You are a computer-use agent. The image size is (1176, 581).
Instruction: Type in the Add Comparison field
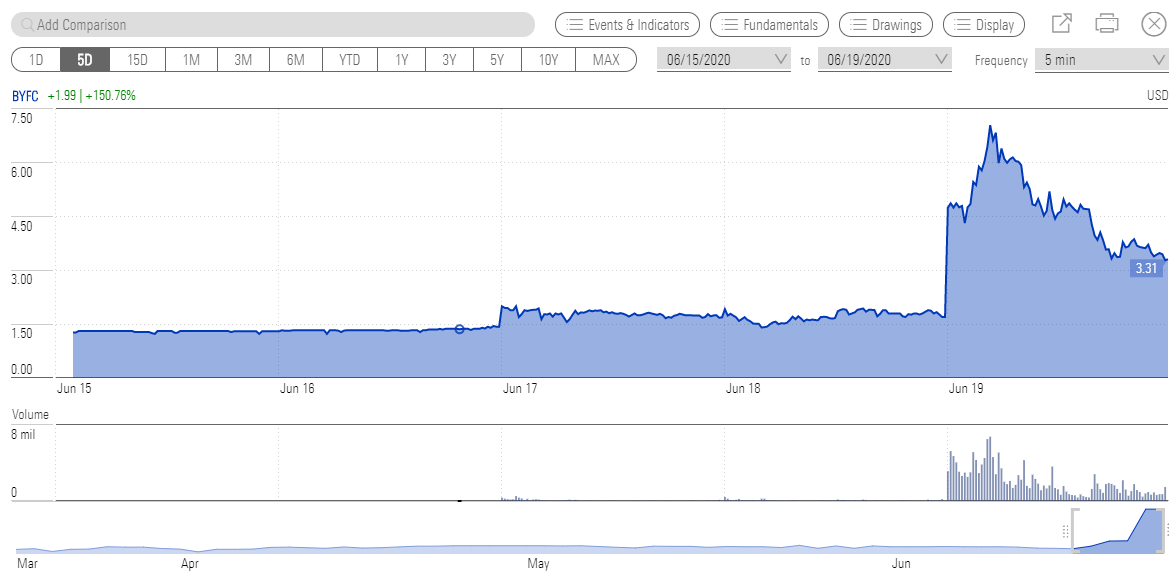coord(280,24)
